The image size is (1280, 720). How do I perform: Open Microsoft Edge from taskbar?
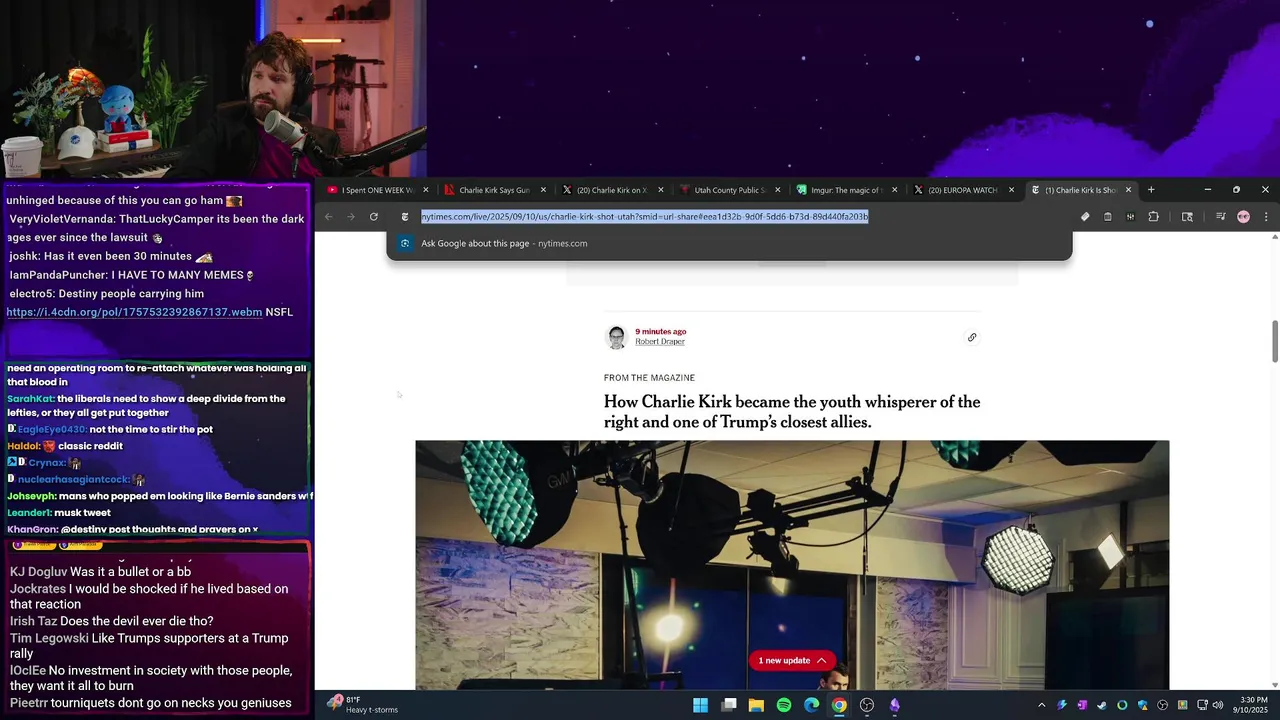[x=812, y=705]
